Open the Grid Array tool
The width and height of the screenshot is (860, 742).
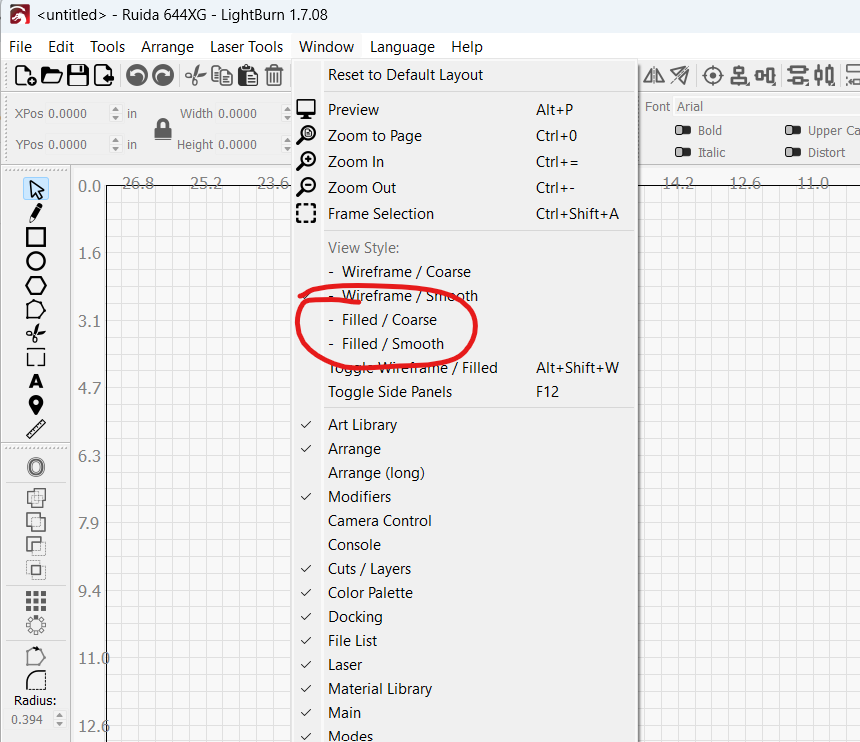36,601
